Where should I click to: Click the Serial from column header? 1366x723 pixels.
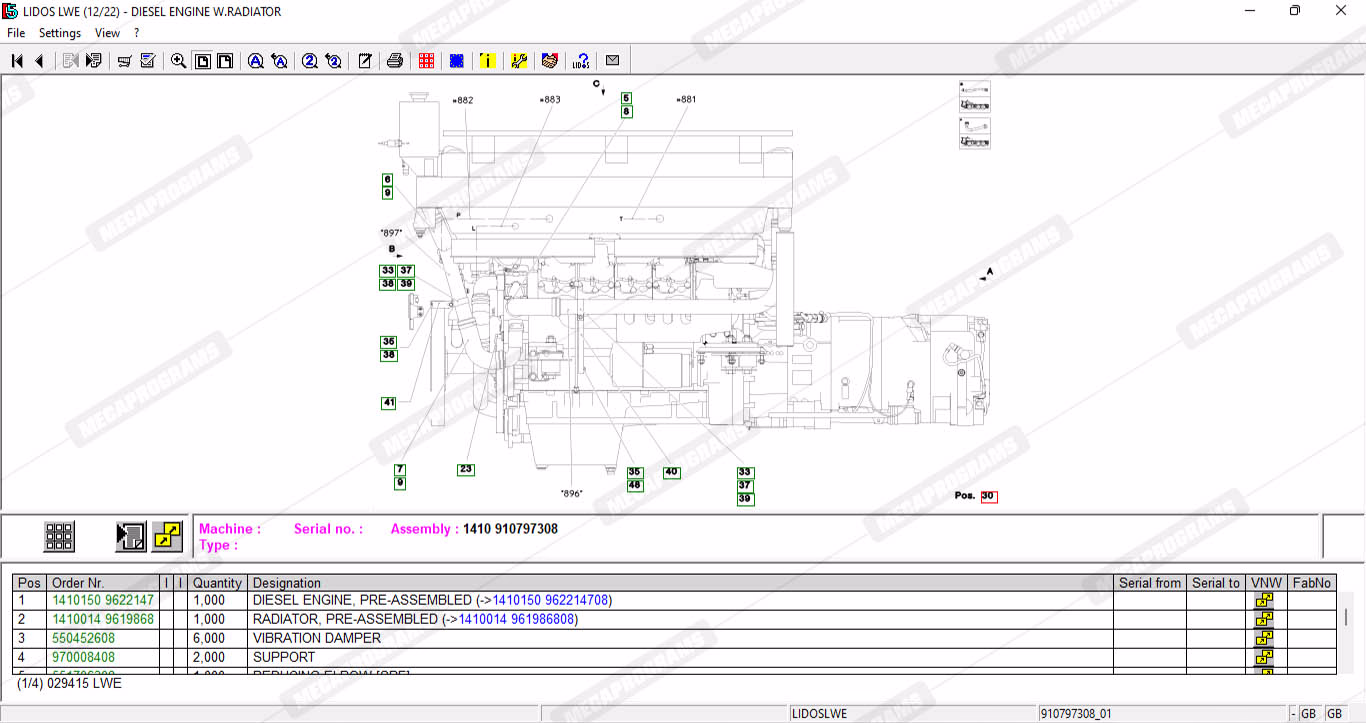pyautogui.click(x=1150, y=583)
